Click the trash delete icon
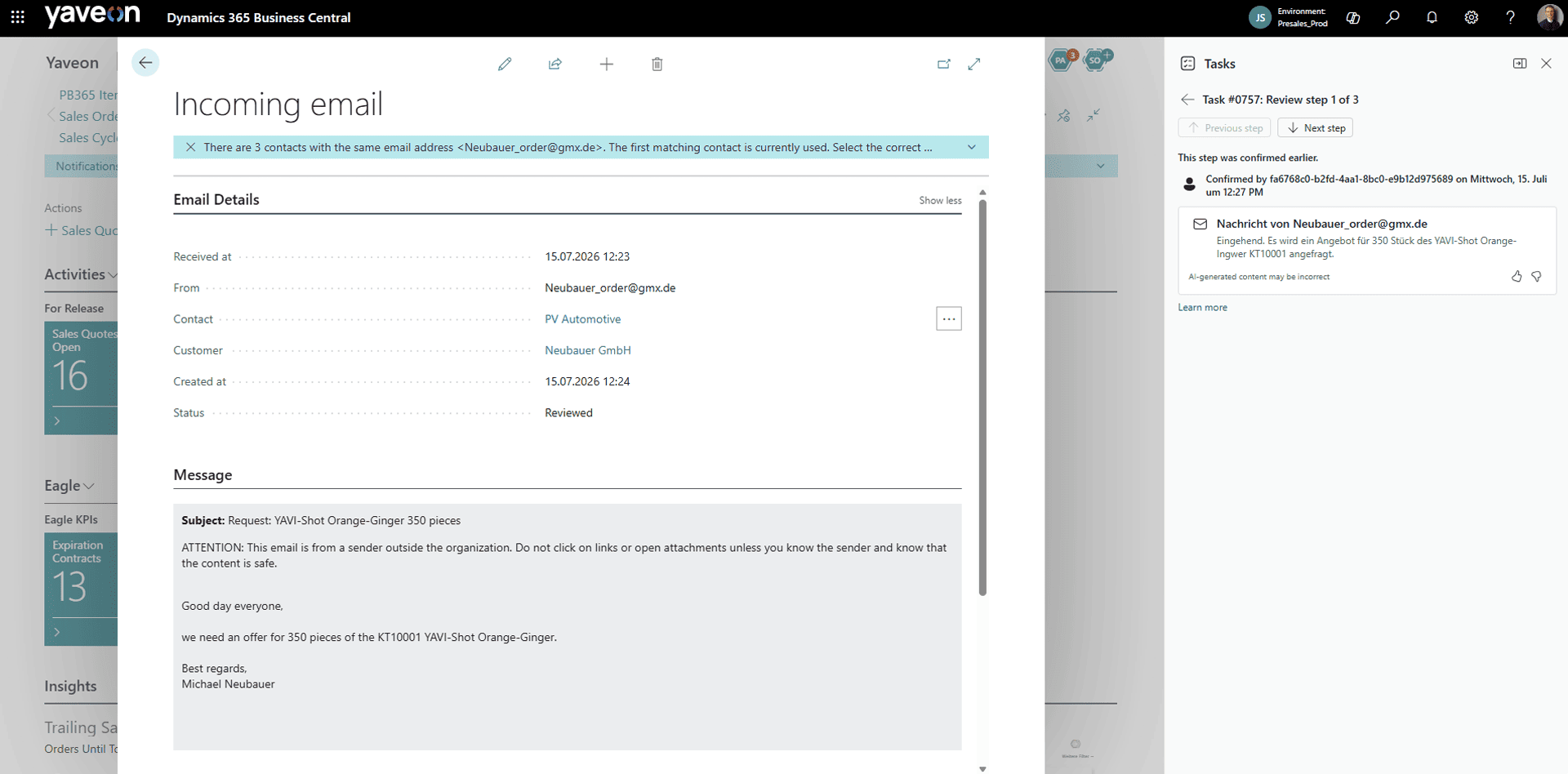This screenshot has width=1568, height=774. click(657, 64)
